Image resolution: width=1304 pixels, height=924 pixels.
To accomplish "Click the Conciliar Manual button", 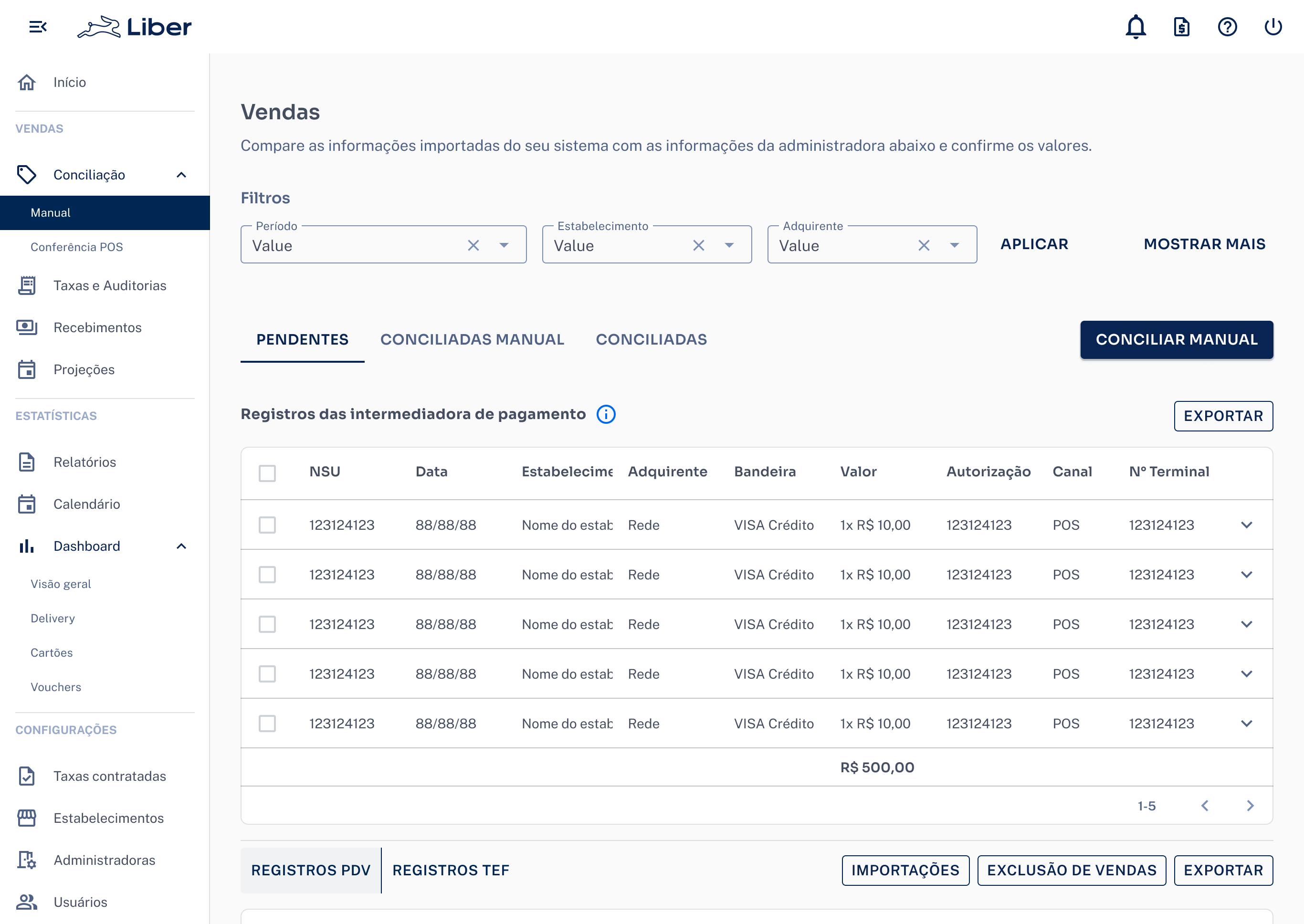I will (1176, 340).
